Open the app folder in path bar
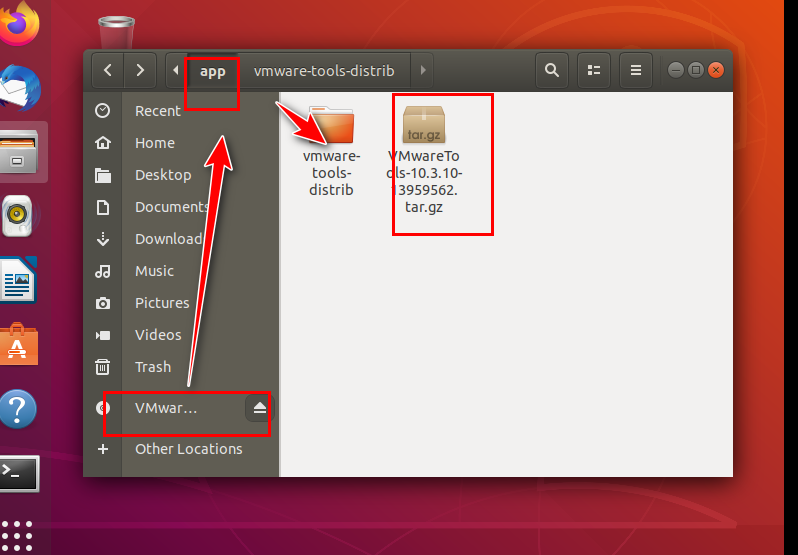798x555 pixels. (x=212, y=71)
